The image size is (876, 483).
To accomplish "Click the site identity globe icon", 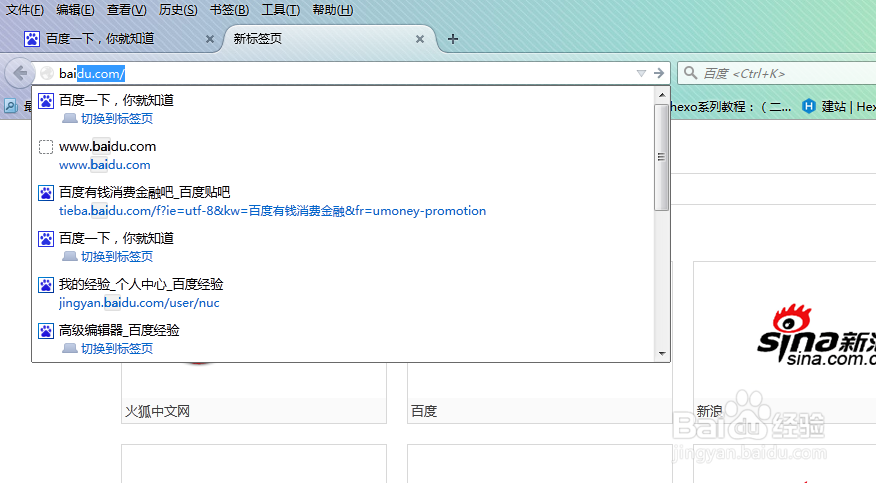I will tap(47, 73).
